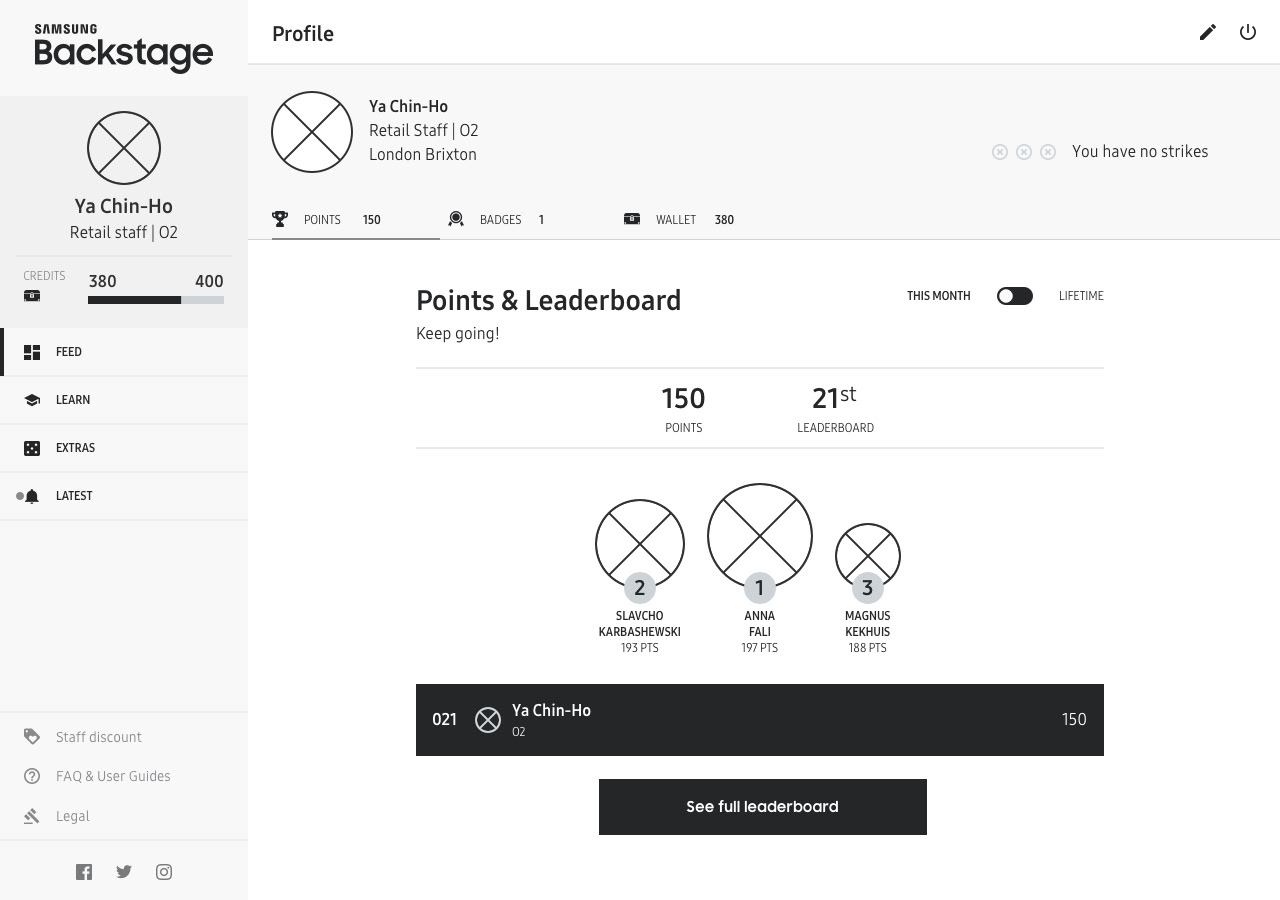1280x900 pixels.
Task: Open Extras in the sidebar
Action: point(124,448)
